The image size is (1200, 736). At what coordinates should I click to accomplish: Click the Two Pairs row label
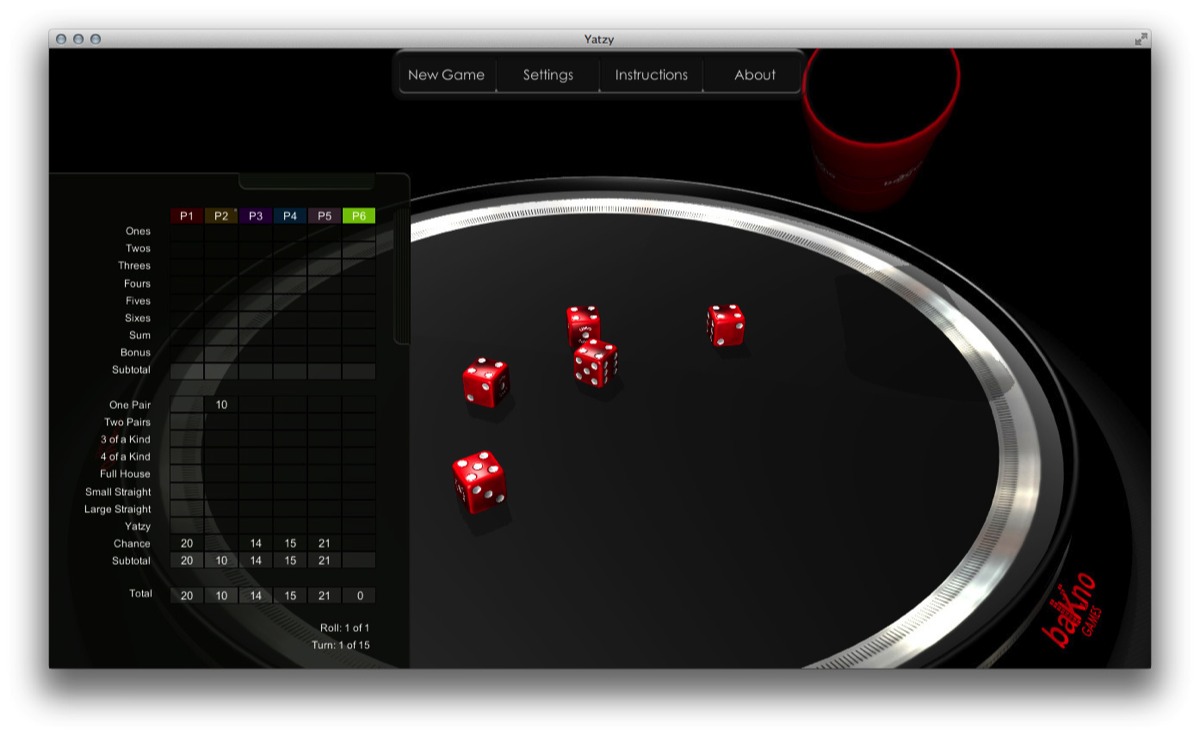tap(128, 422)
